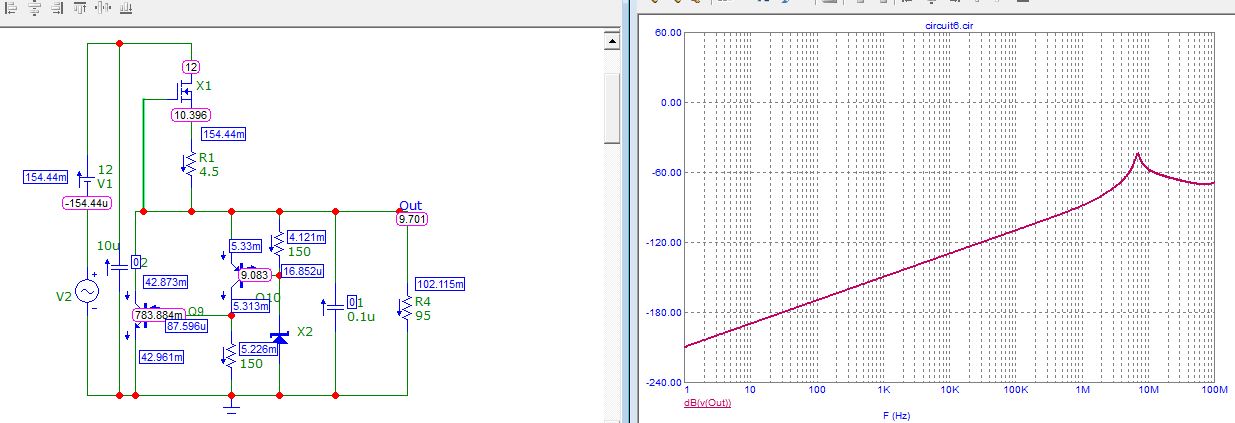Click the 10K x-axis label

pos(950,390)
